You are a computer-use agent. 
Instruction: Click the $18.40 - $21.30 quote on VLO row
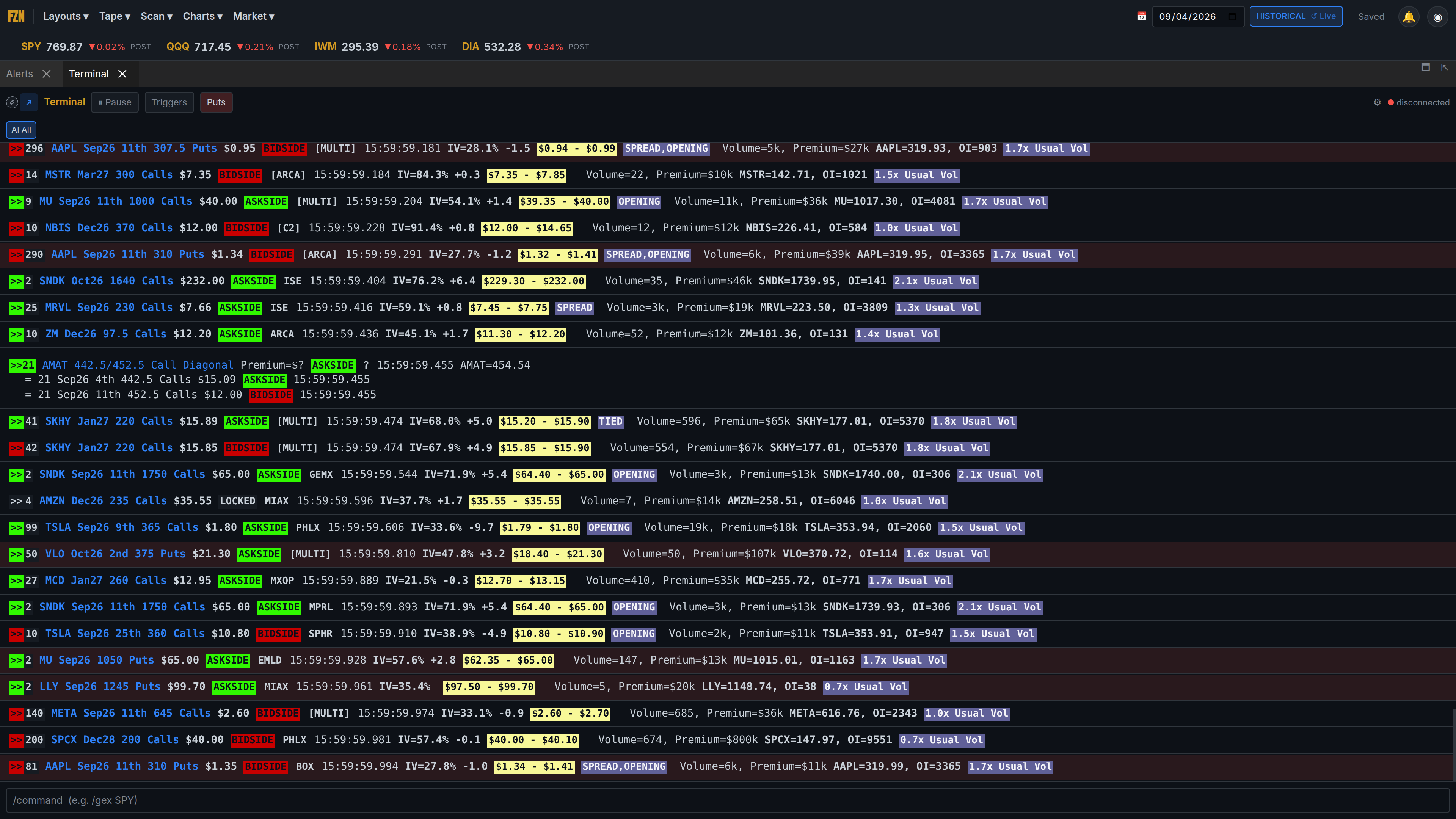(x=557, y=554)
